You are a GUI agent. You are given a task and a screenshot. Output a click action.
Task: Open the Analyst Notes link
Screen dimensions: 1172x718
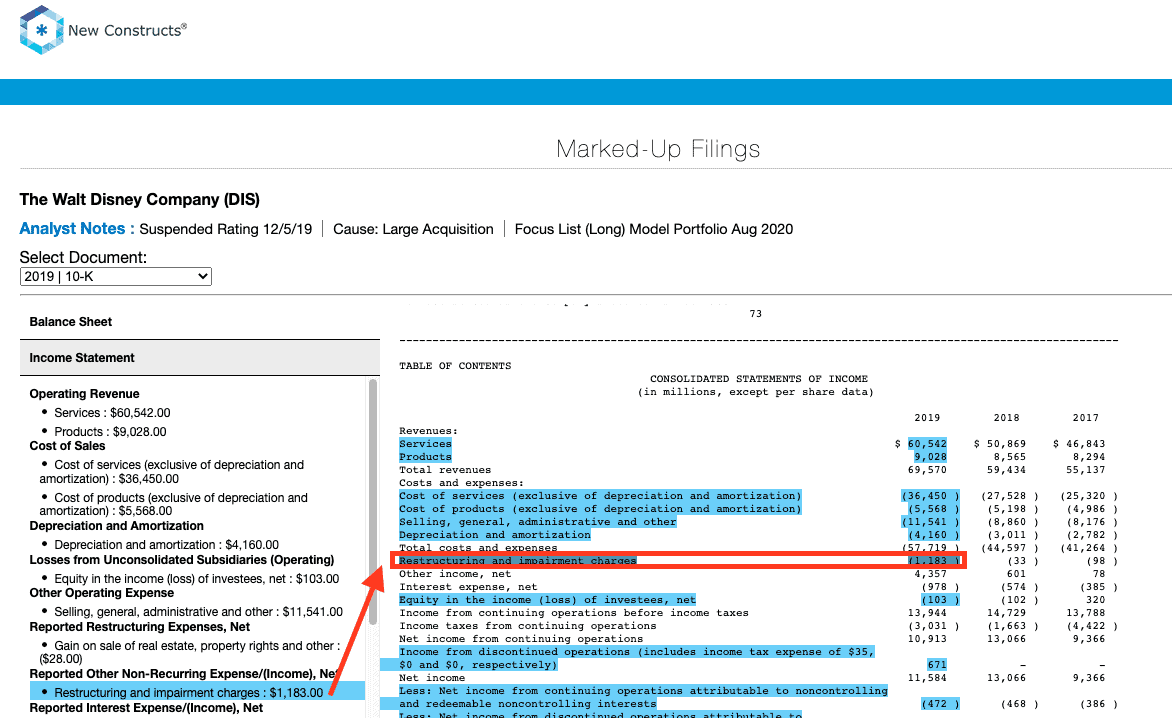pos(77,229)
